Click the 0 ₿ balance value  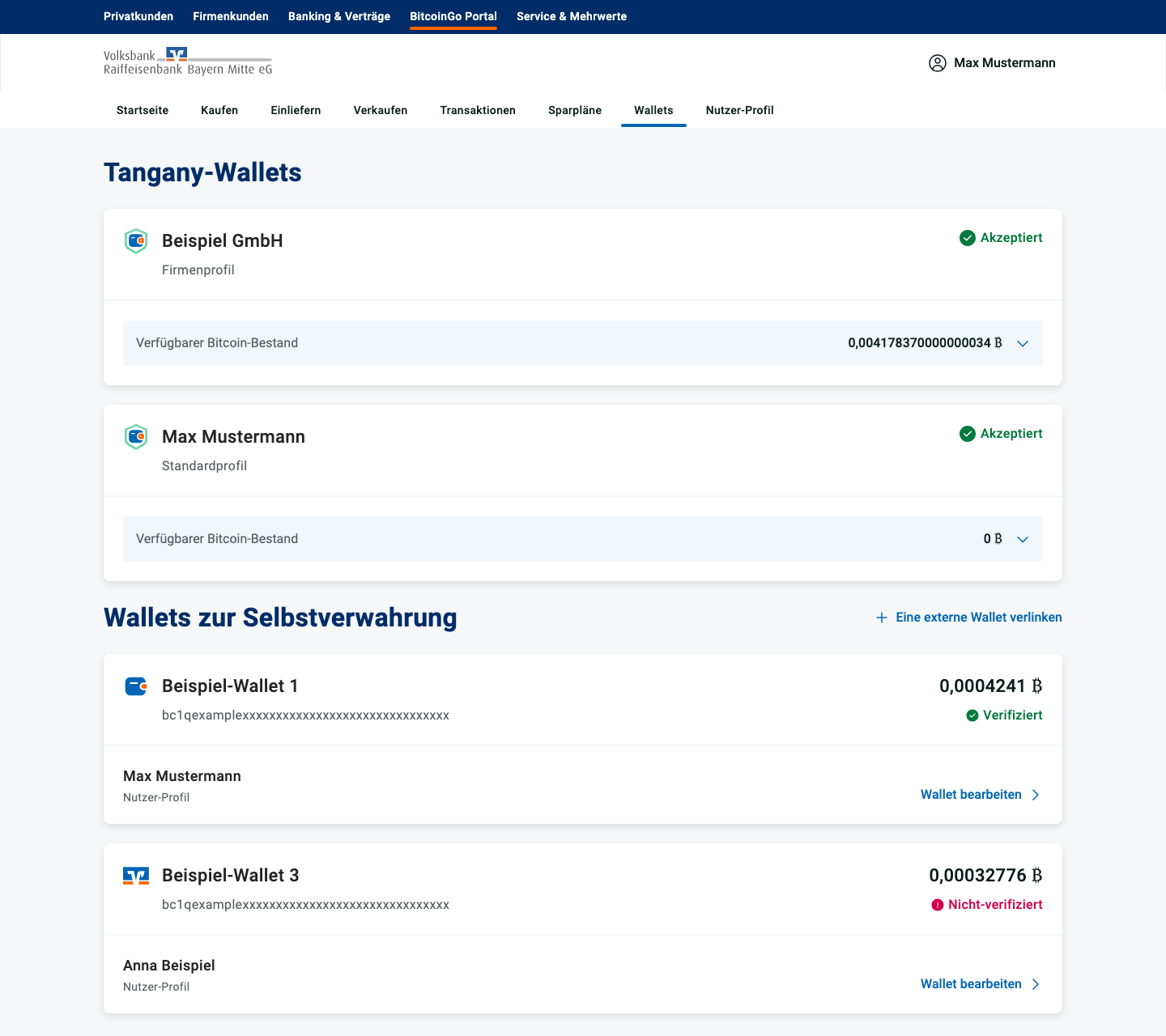993,539
